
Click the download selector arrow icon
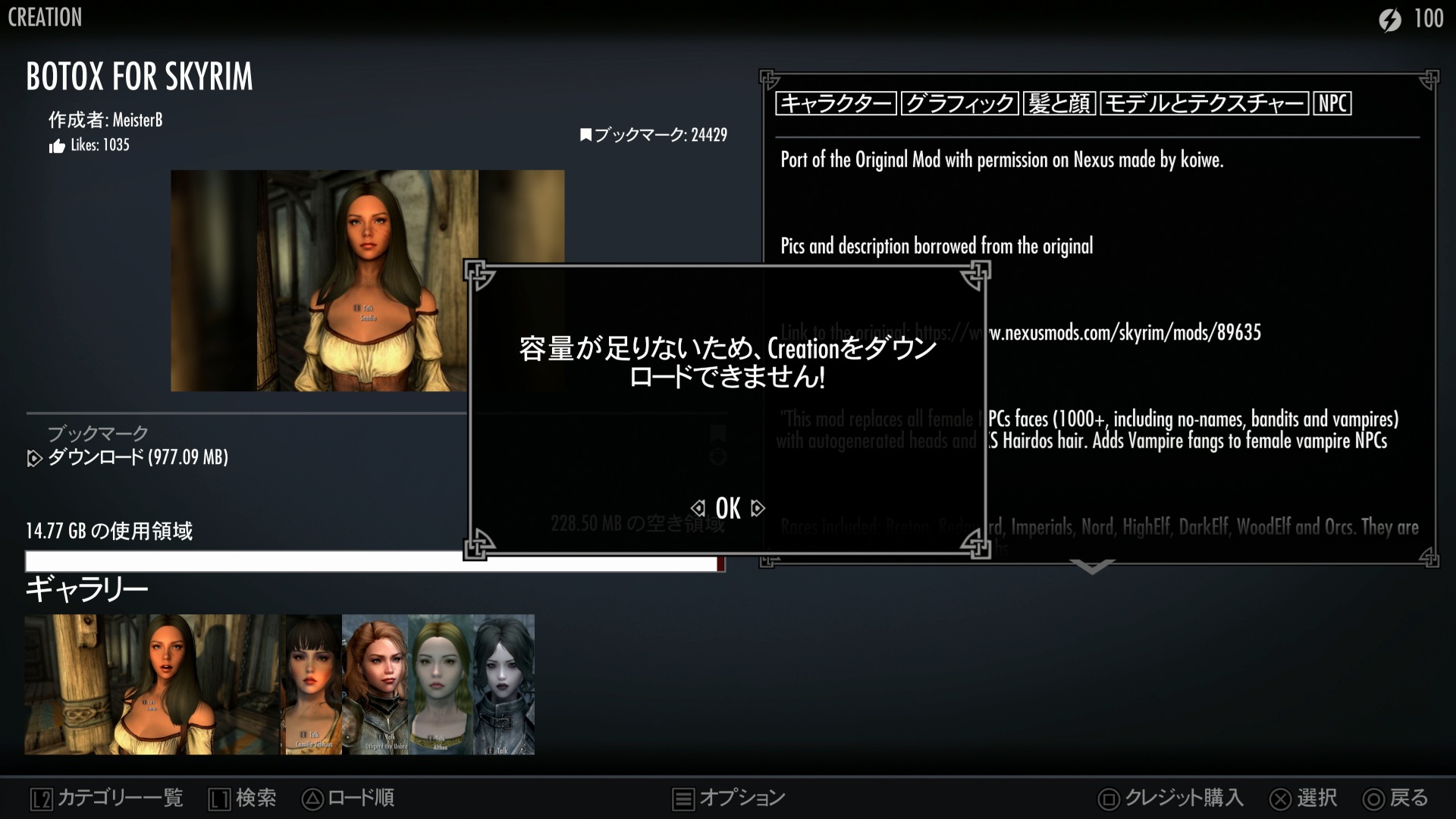click(x=34, y=458)
